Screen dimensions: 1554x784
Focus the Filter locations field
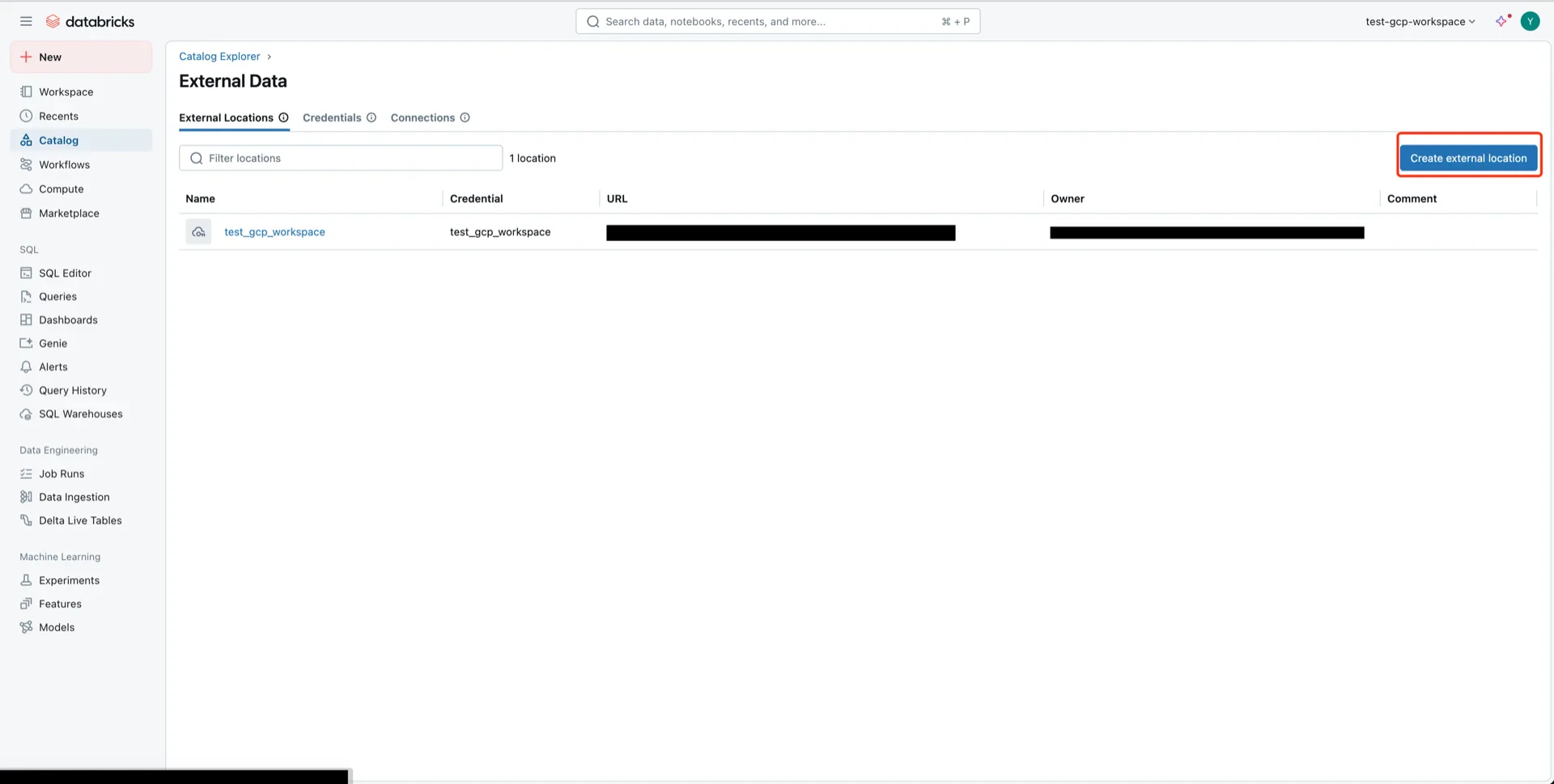point(341,159)
